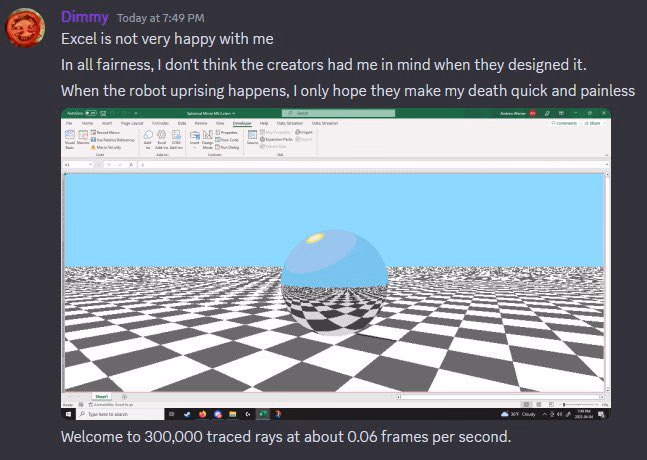Toggle Use Relative References

pyautogui.click(x=113, y=140)
